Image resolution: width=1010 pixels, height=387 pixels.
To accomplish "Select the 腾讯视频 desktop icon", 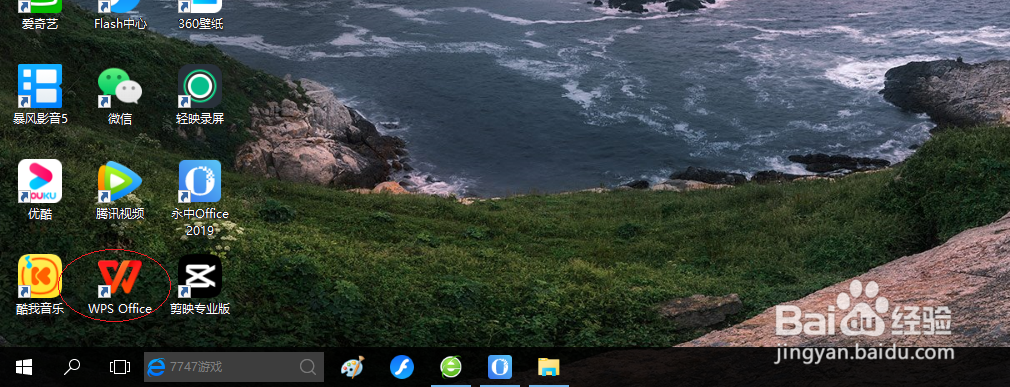I will tap(120, 190).
